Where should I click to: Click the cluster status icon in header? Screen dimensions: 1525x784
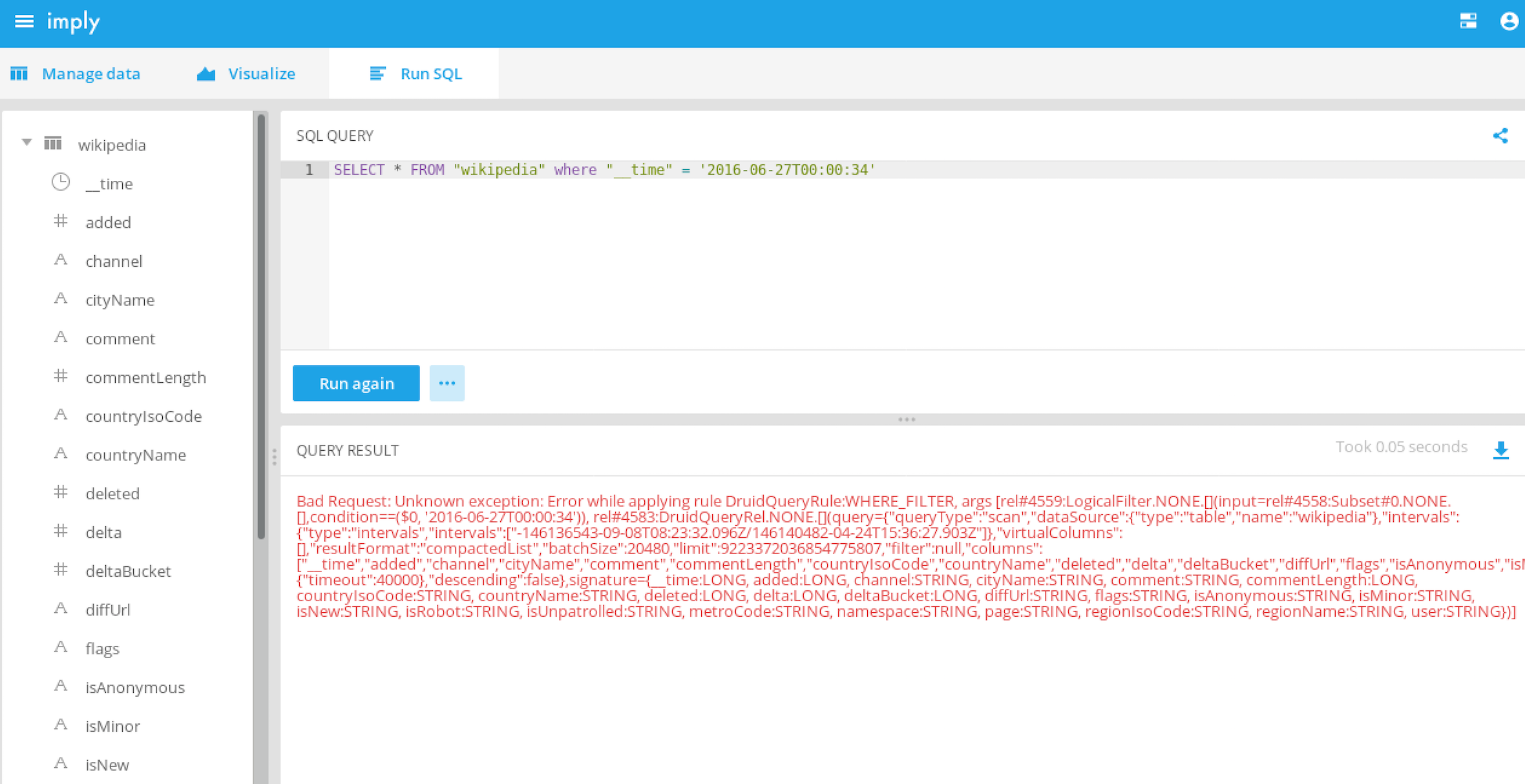click(x=1468, y=22)
